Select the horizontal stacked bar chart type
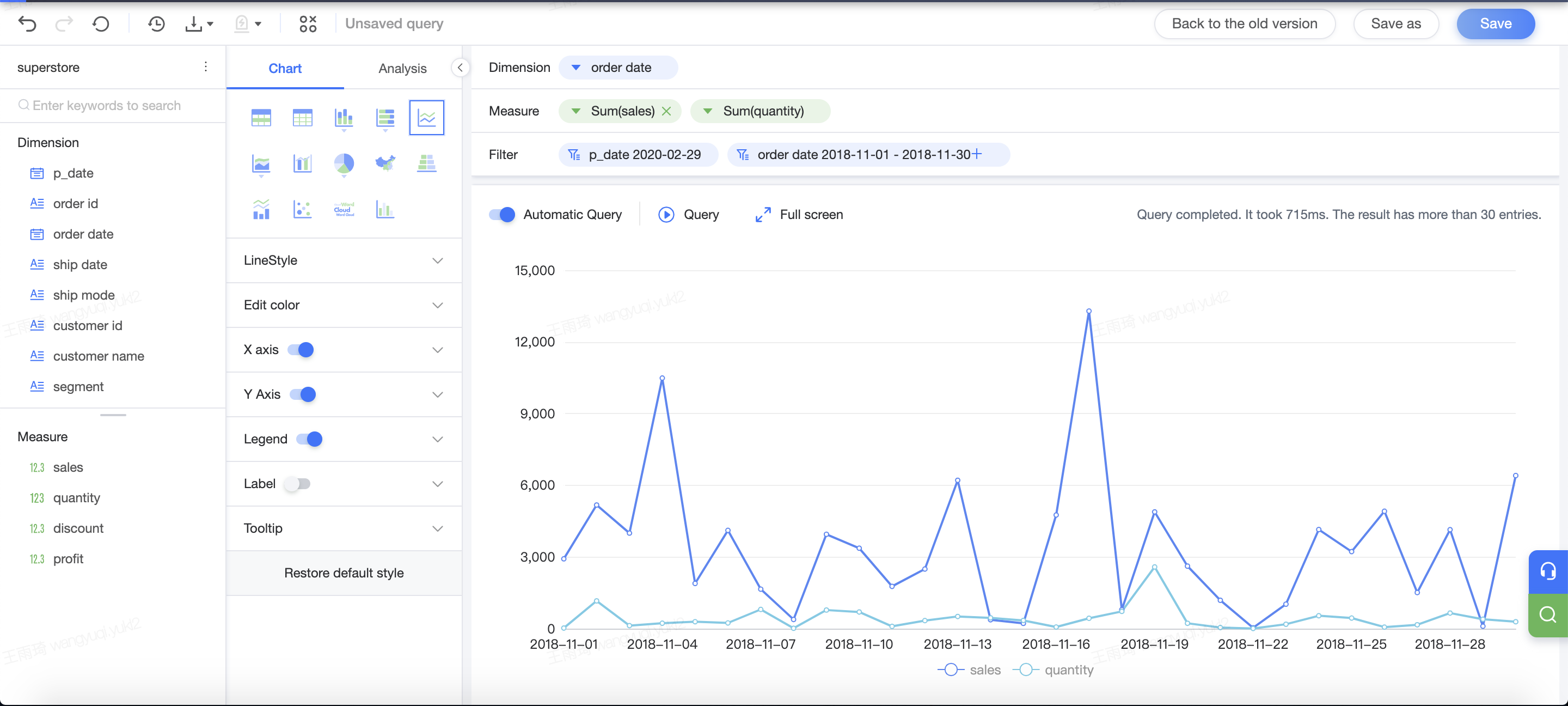The width and height of the screenshot is (1568, 706). point(385,118)
